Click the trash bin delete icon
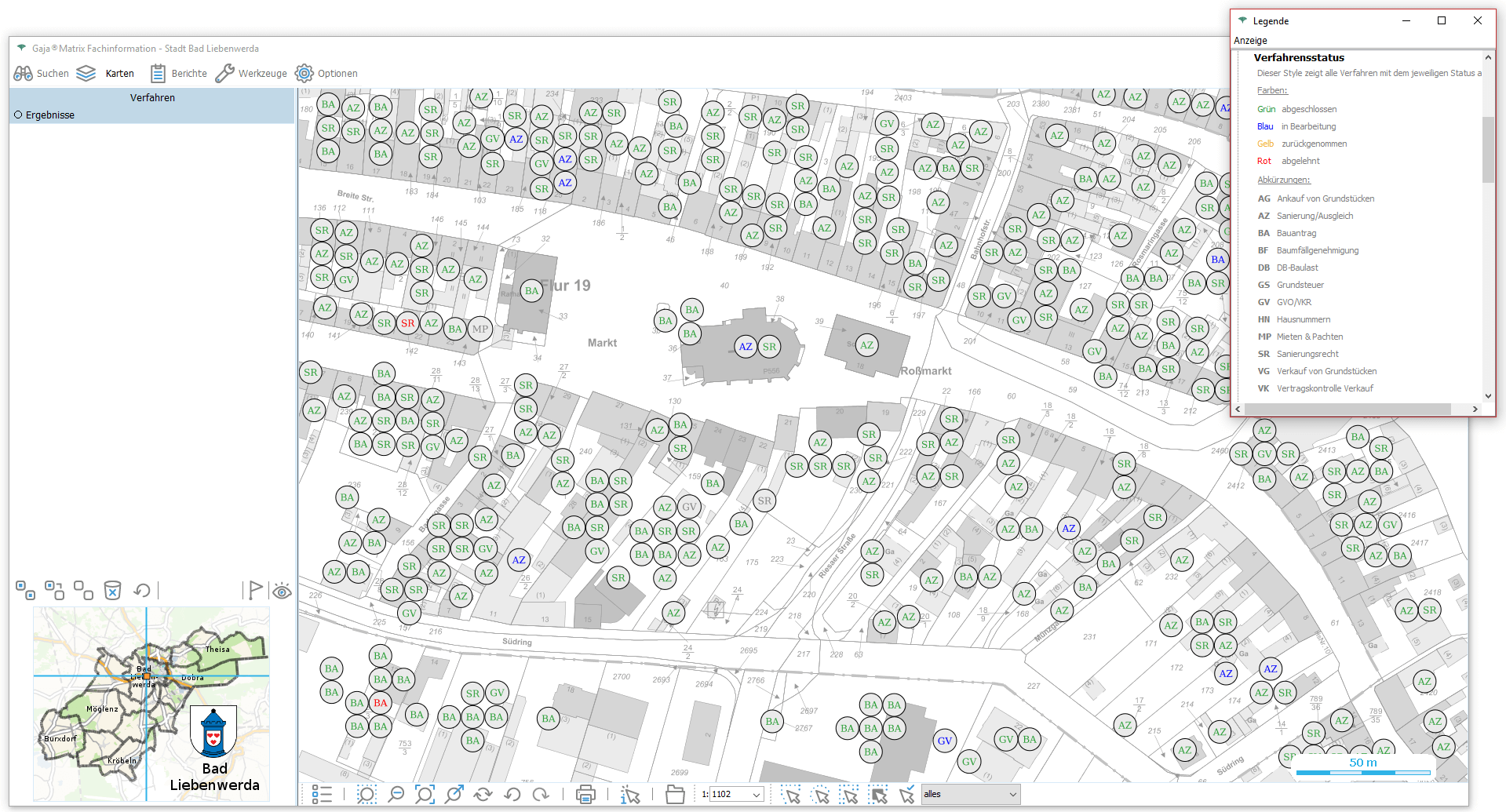Image resolution: width=1506 pixels, height=812 pixels. [x=112, y=590]
